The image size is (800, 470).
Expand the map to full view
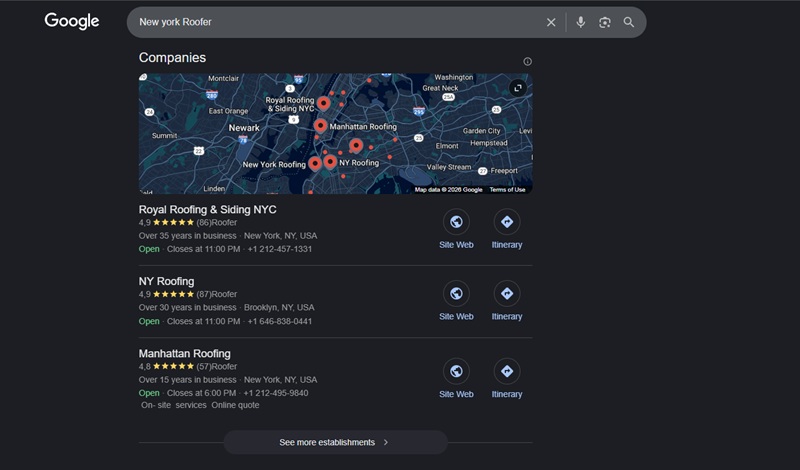(x=517, y=88)
